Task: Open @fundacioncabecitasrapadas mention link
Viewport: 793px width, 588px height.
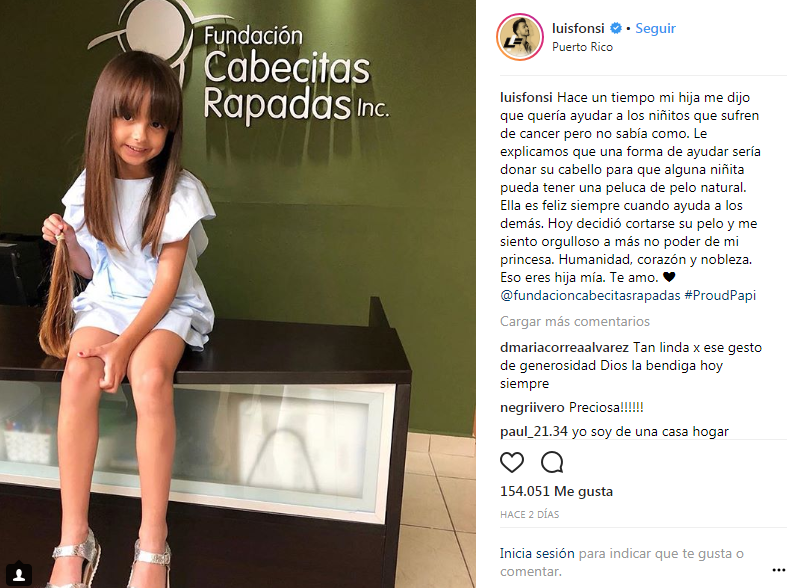Action: pos(590,295)
